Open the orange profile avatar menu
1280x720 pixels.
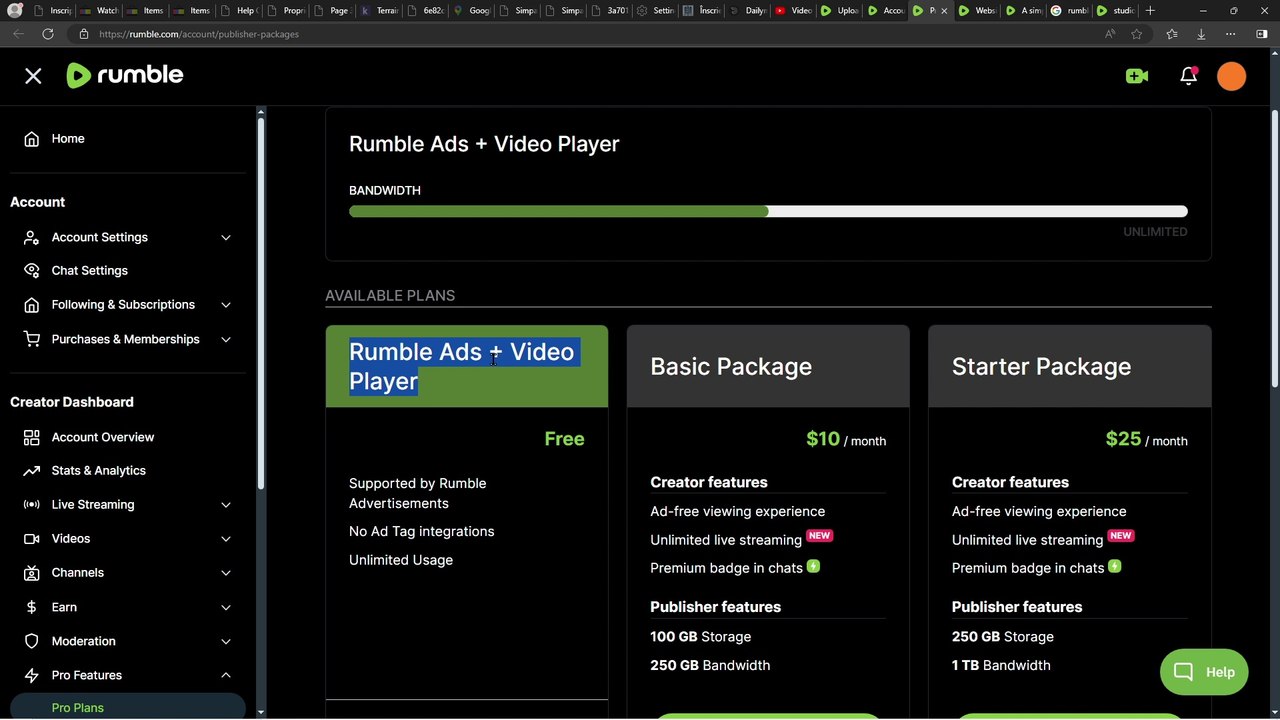point(1231,76)
